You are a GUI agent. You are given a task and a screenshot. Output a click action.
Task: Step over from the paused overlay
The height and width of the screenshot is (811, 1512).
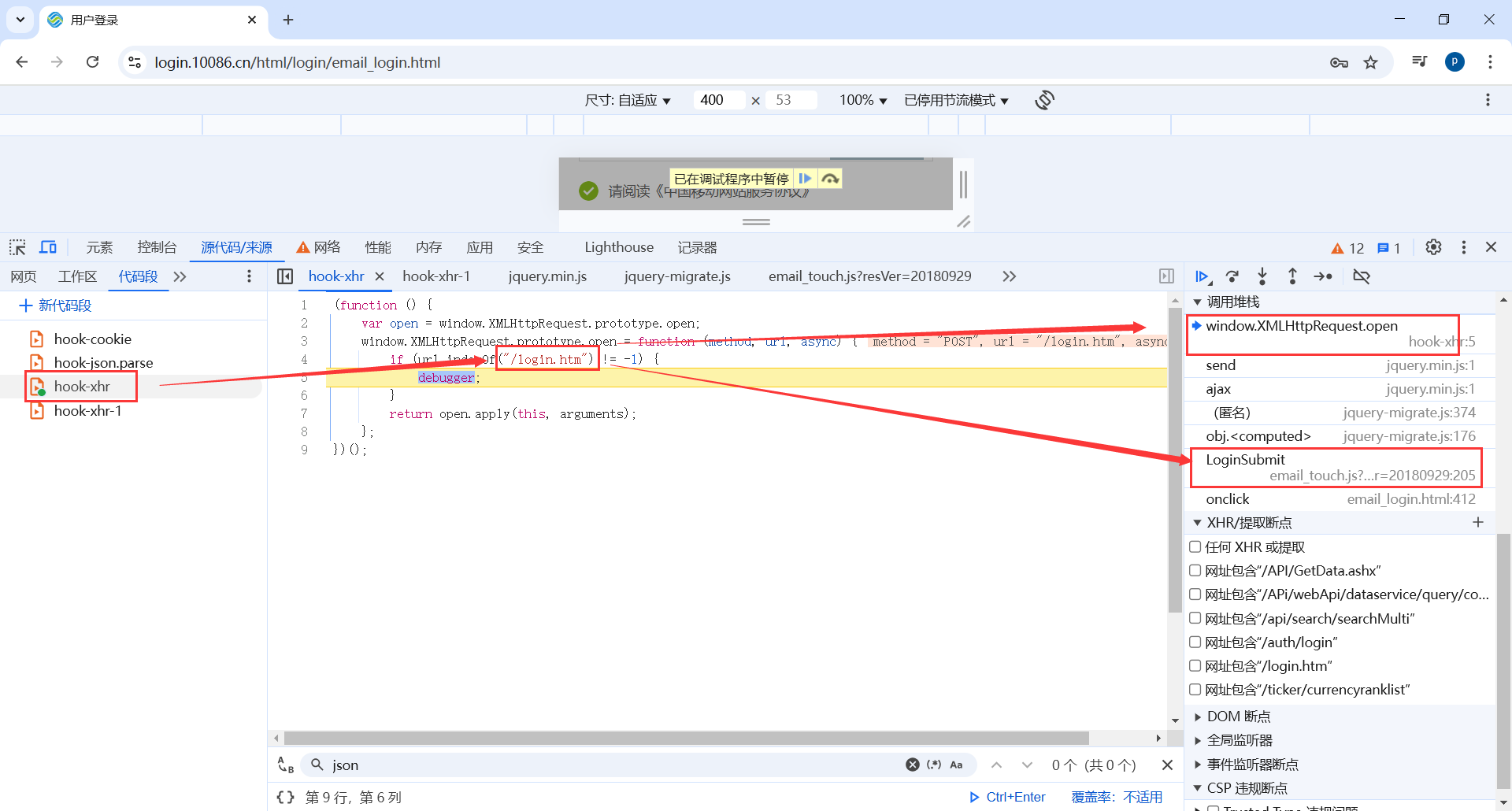[x=830, y=179]
